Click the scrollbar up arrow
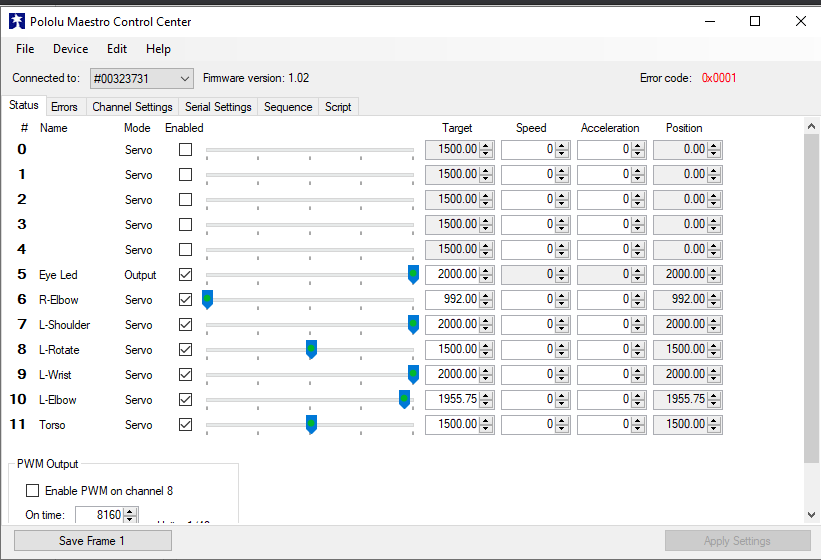The image size is (821, 560). 811,126
